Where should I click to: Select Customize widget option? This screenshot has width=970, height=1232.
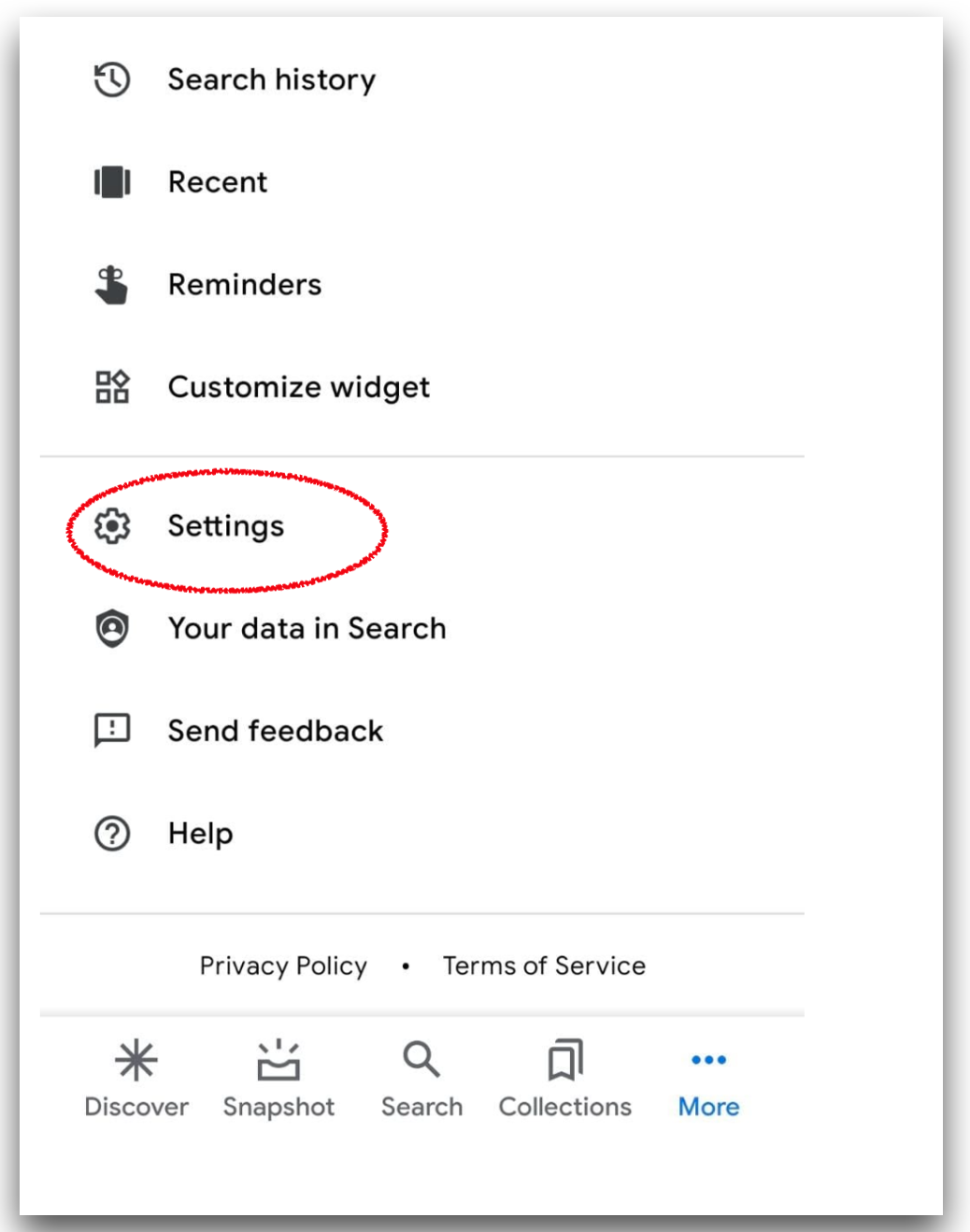299,387
